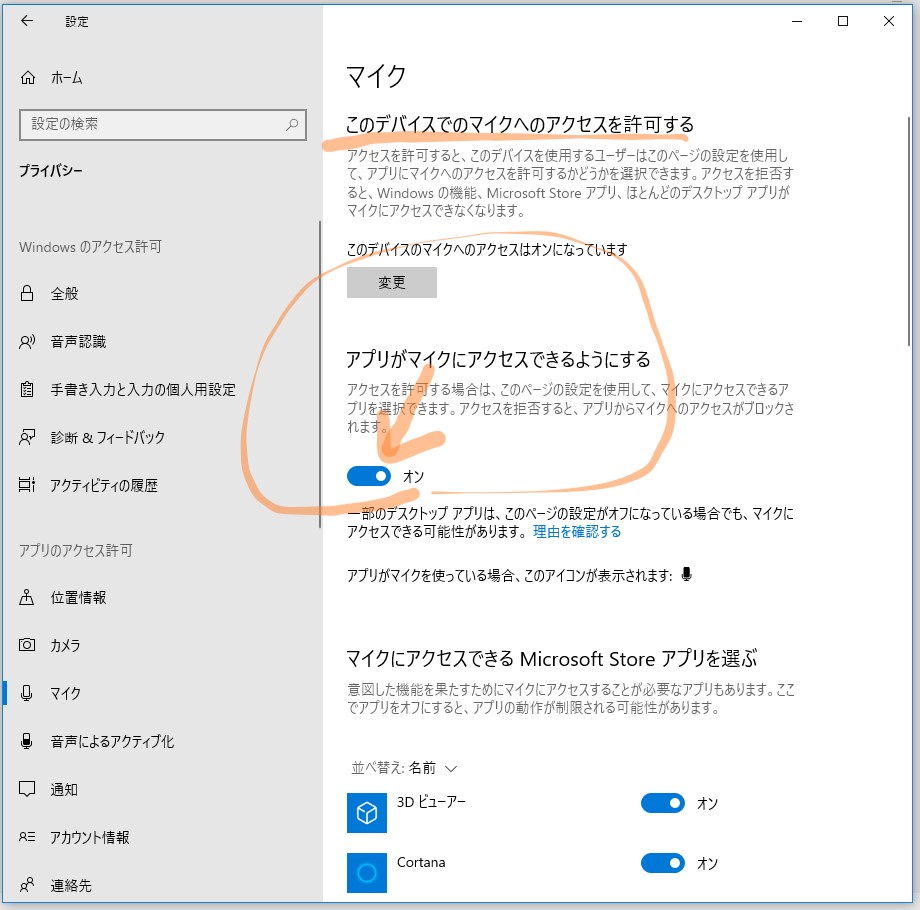Open アカウント情報 settings page
The image size is (920, 910).
click(x=163, y=837)
